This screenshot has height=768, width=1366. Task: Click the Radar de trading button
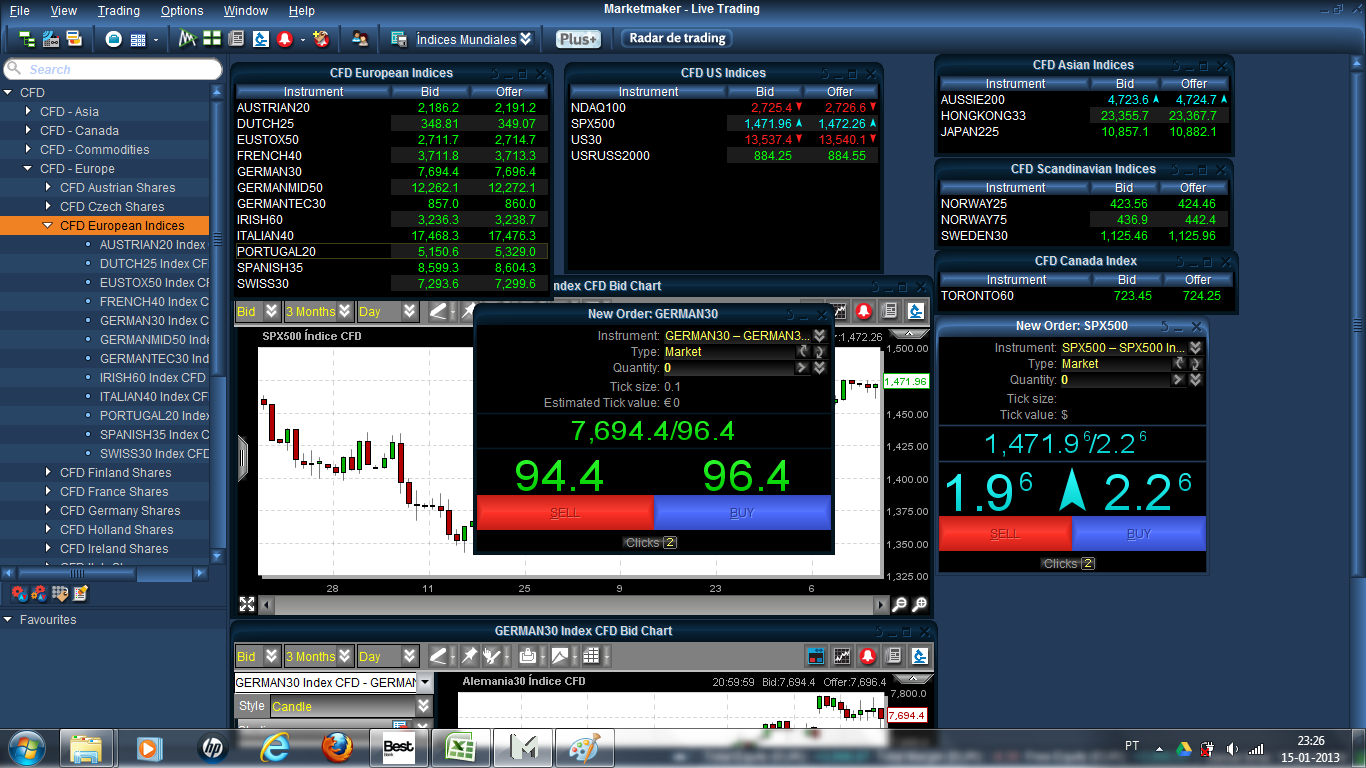click(677, 38)
